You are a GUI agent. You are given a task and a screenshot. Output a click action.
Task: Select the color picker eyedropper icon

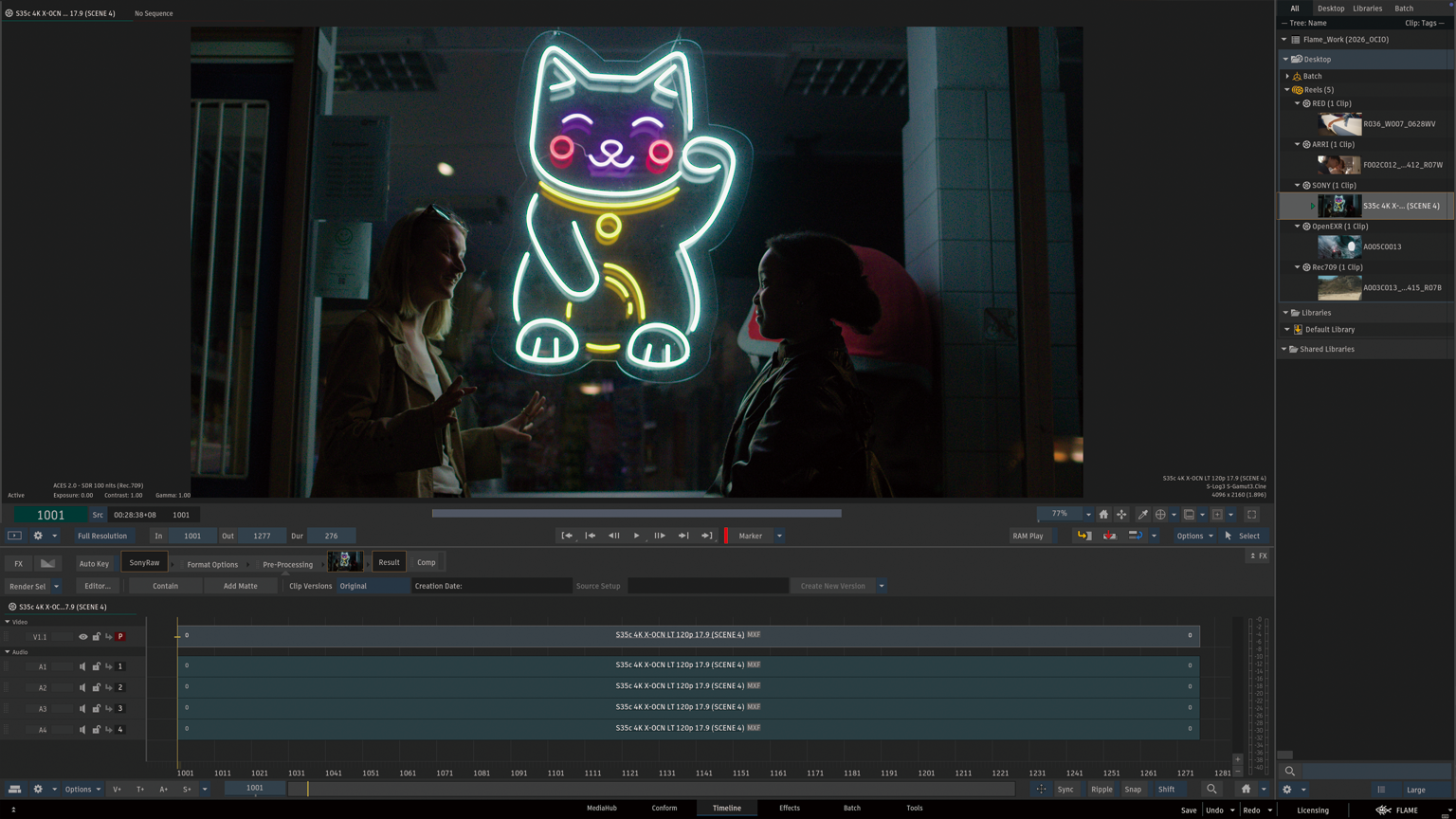[x=1143, y=515]
